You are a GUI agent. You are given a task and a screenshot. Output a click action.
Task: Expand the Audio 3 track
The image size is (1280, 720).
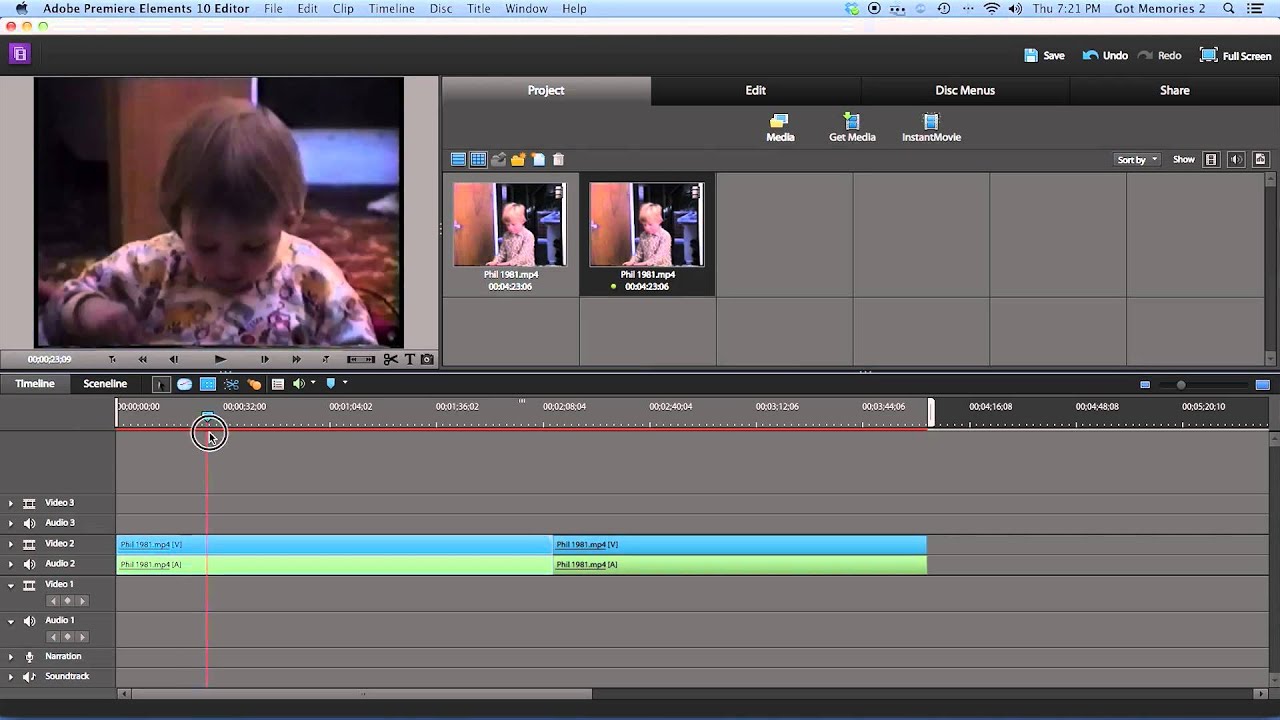[11, 523]
